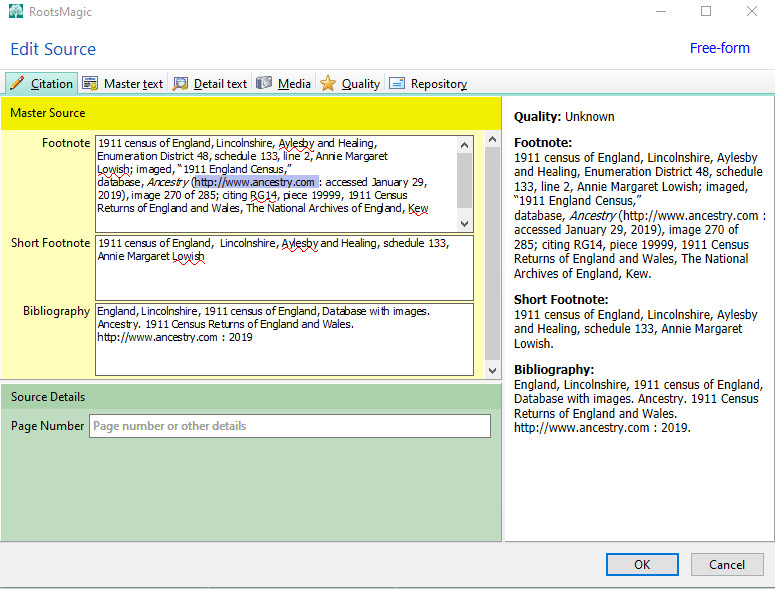Click the Master Source panel scroll-down arrow
Image resolution: width=775 pixels, height=589 pixels.
[x=492, y=370]
